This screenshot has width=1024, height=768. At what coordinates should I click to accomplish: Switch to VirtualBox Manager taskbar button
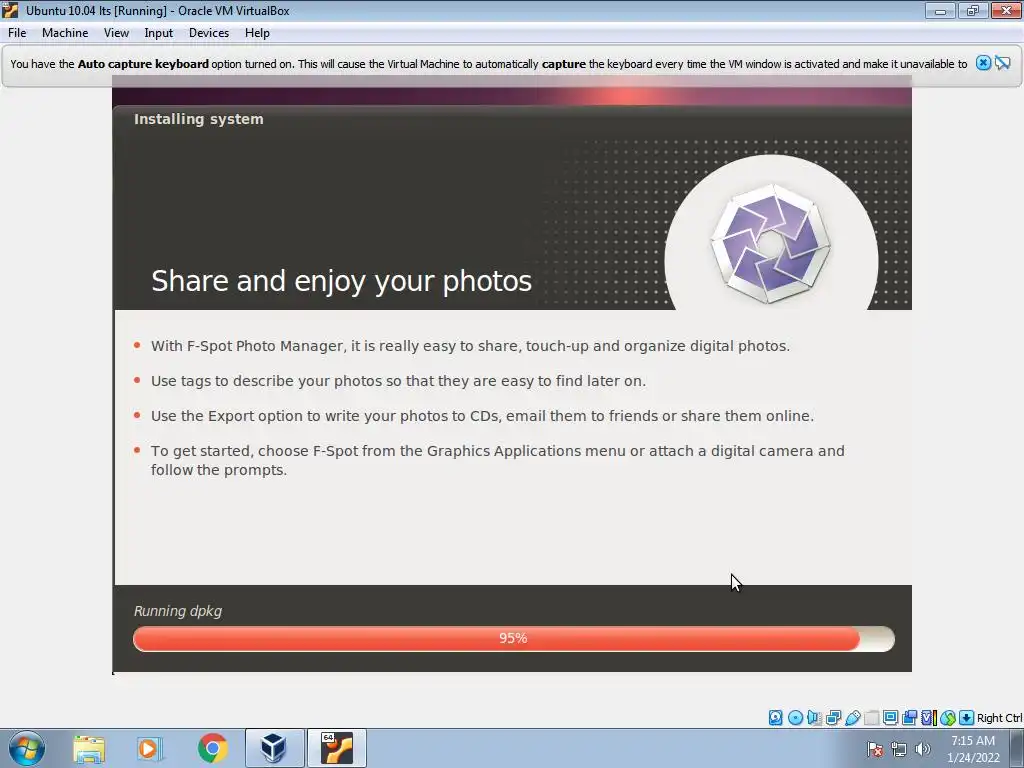(x=274, y=748)
